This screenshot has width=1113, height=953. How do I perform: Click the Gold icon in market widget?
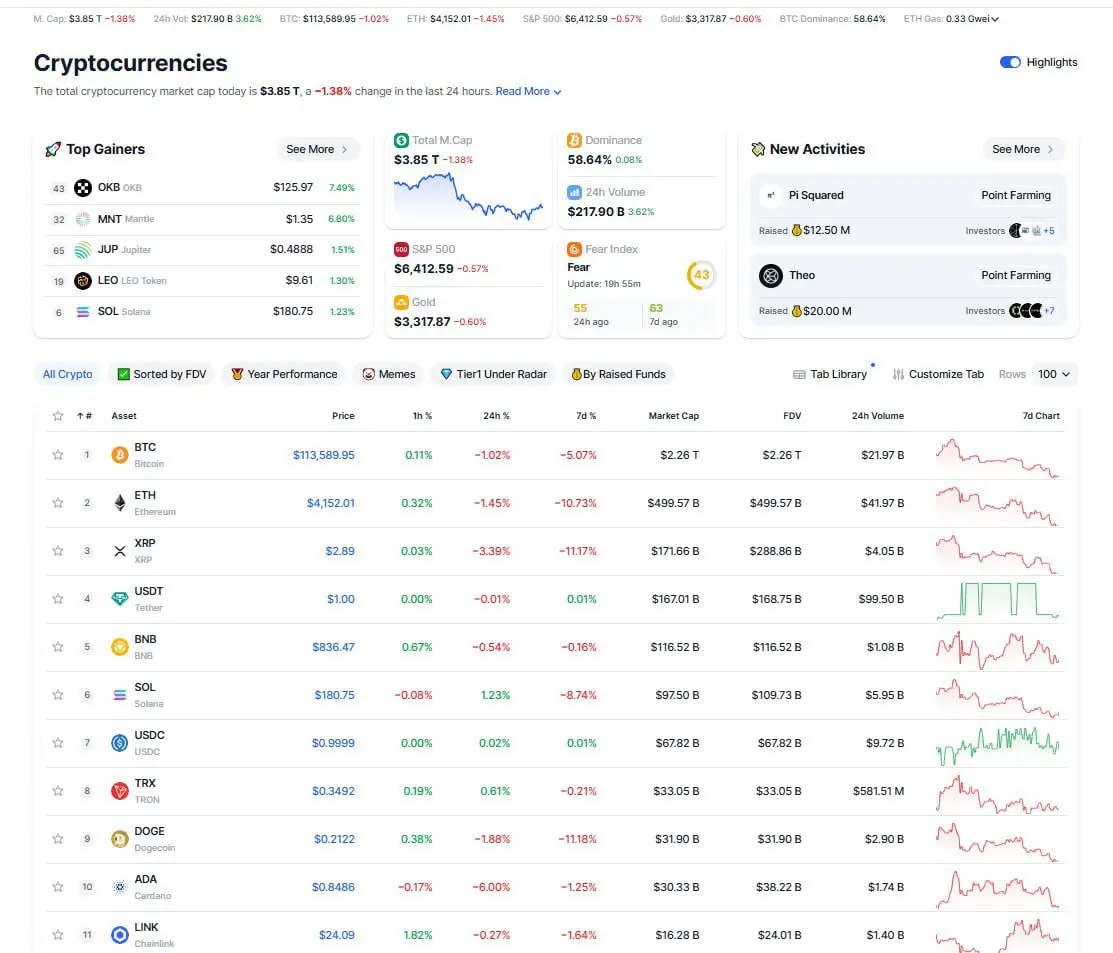point(401,302)
